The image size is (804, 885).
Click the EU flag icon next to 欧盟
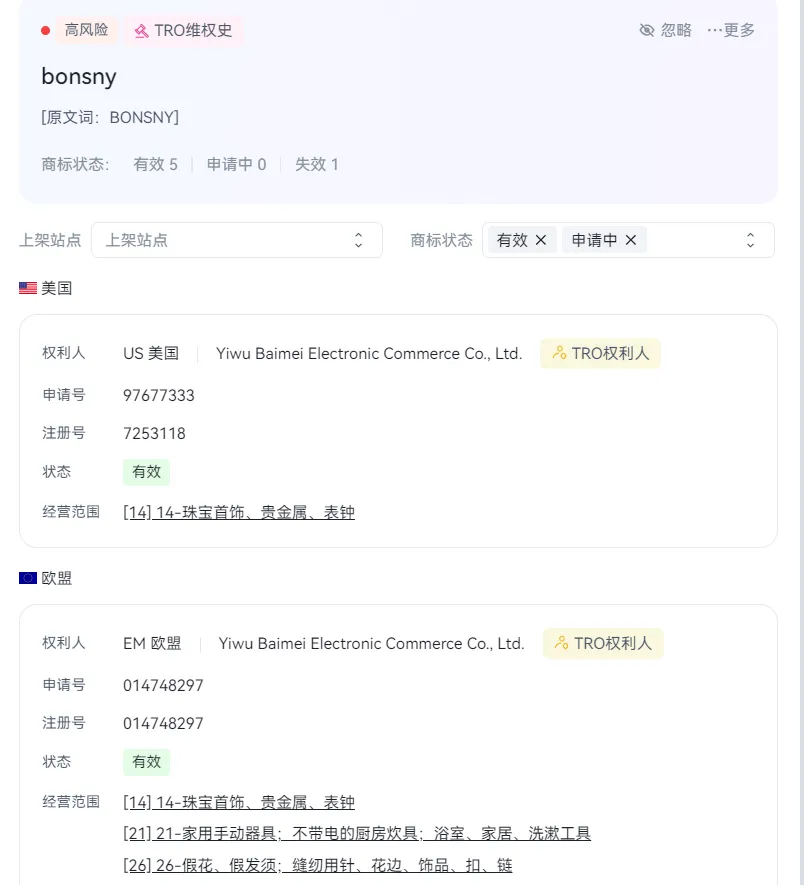pos(28,578)
